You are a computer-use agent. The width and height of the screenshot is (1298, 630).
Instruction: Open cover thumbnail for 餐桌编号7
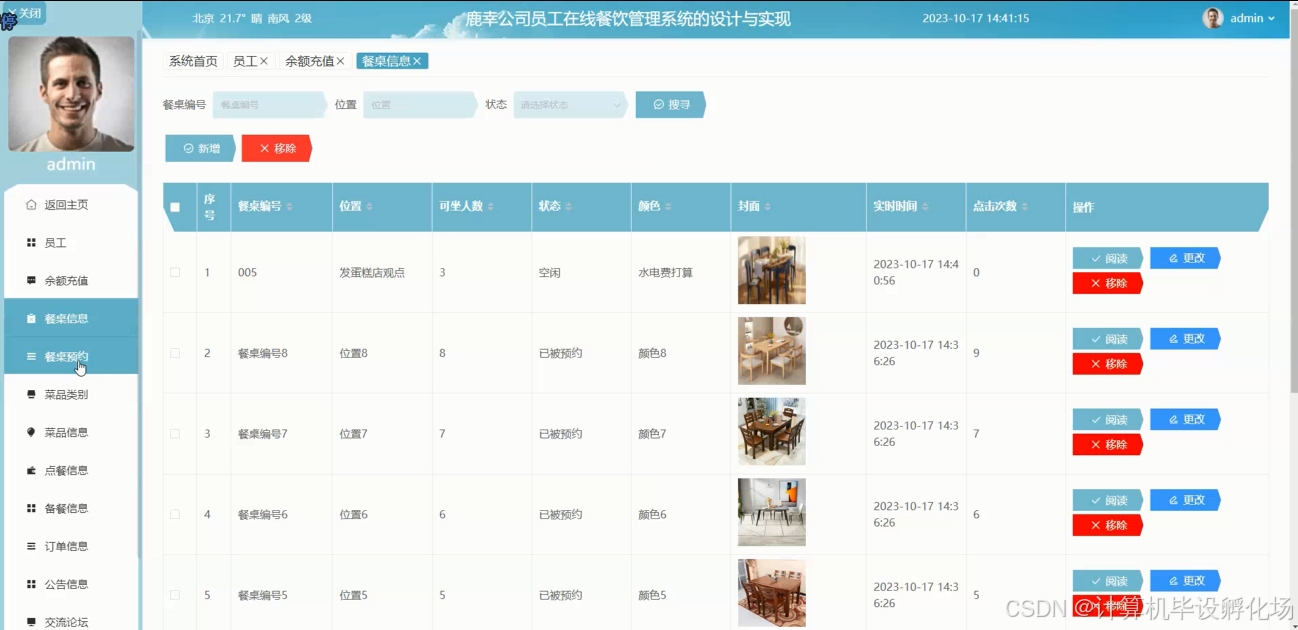772,431
